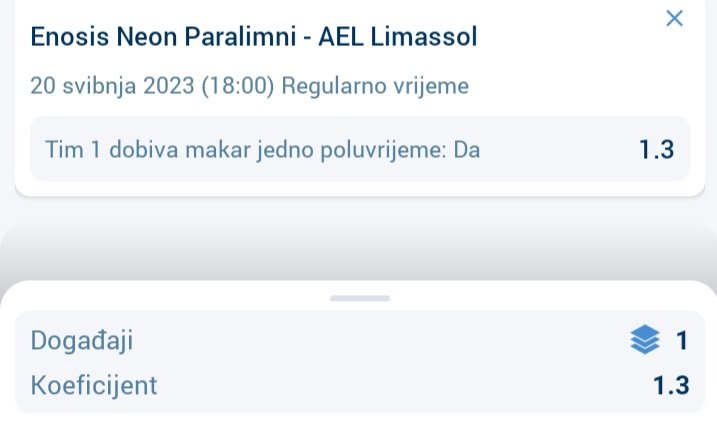
Task: Click the Koeficijent label
Action: tap(94, 385)
